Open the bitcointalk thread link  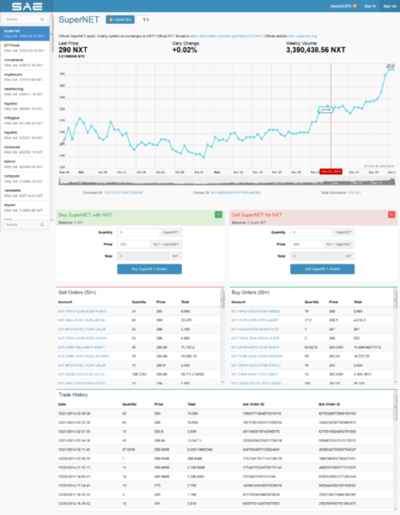[x=226, y=36]
